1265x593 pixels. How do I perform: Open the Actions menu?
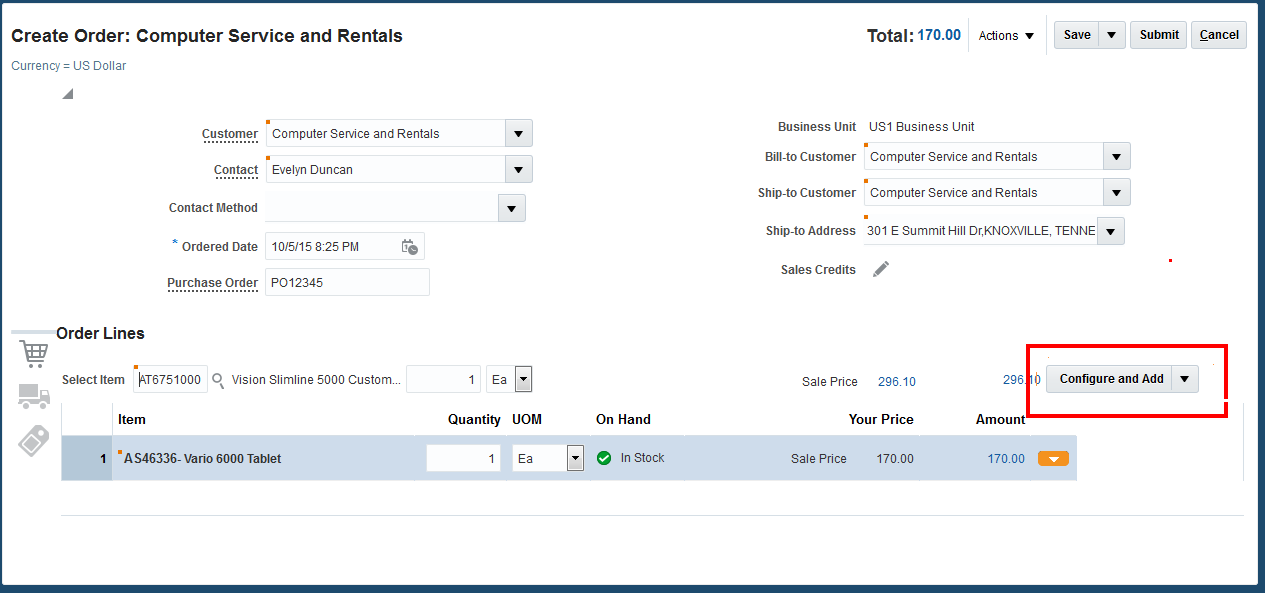click(1006, 35)
